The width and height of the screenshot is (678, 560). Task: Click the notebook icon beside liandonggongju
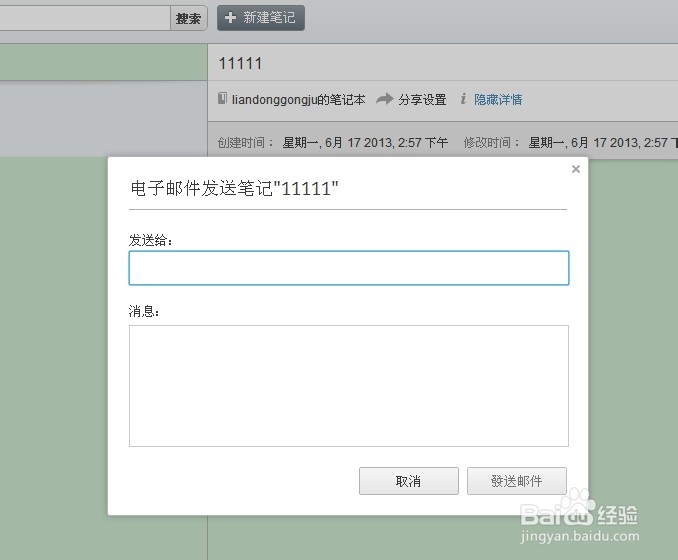(222, 99)
